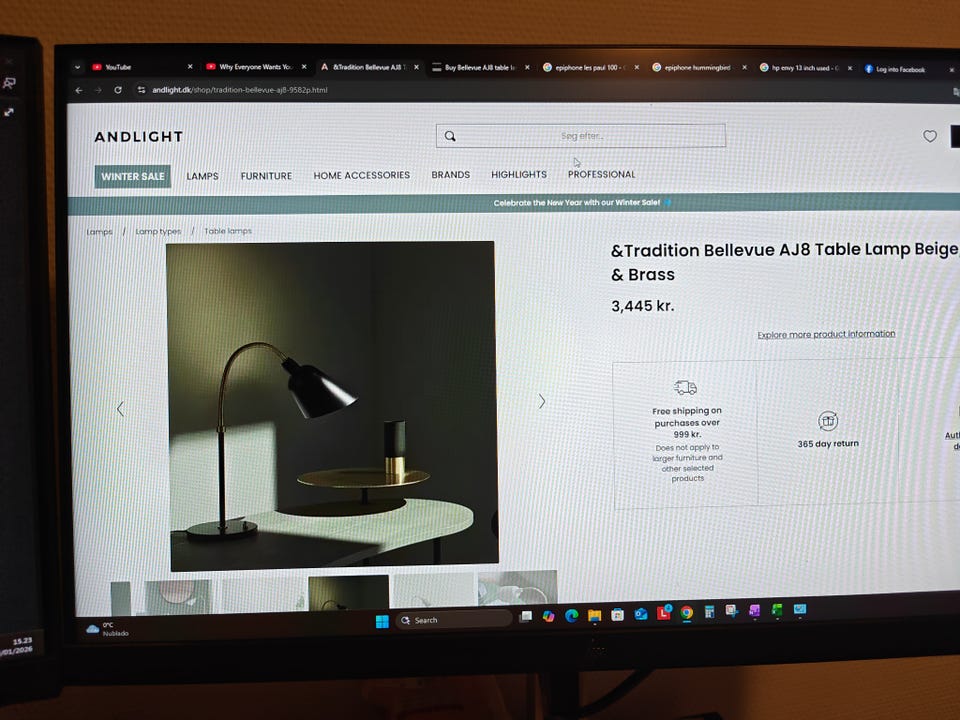Image resolution: width=960 pixels, height=720 pixels.
Task: Click the taskbar Search box
Action: pyautogui.click(x=454, y=620)
